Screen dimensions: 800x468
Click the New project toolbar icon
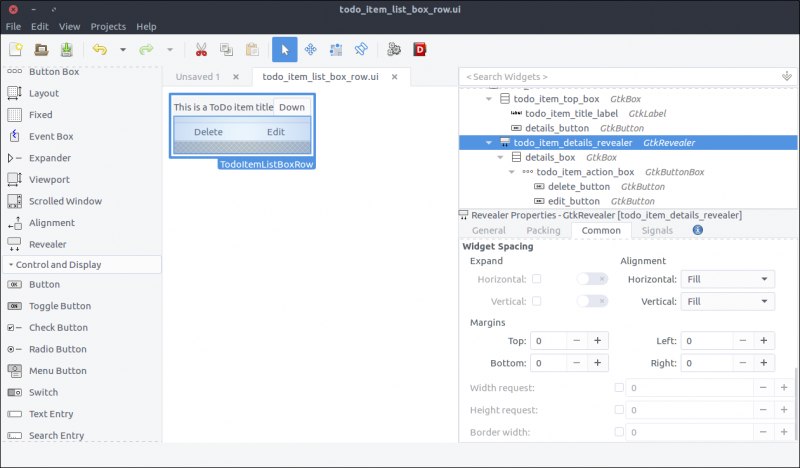(x=16, y=49)
